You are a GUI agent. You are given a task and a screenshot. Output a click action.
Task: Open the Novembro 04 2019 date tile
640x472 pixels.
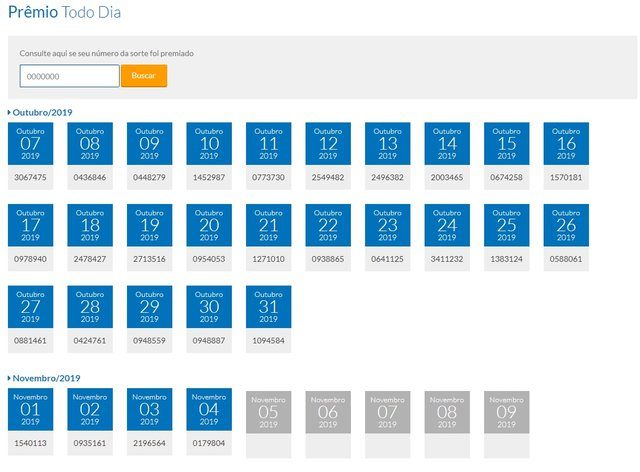click(x=209, y=411)
